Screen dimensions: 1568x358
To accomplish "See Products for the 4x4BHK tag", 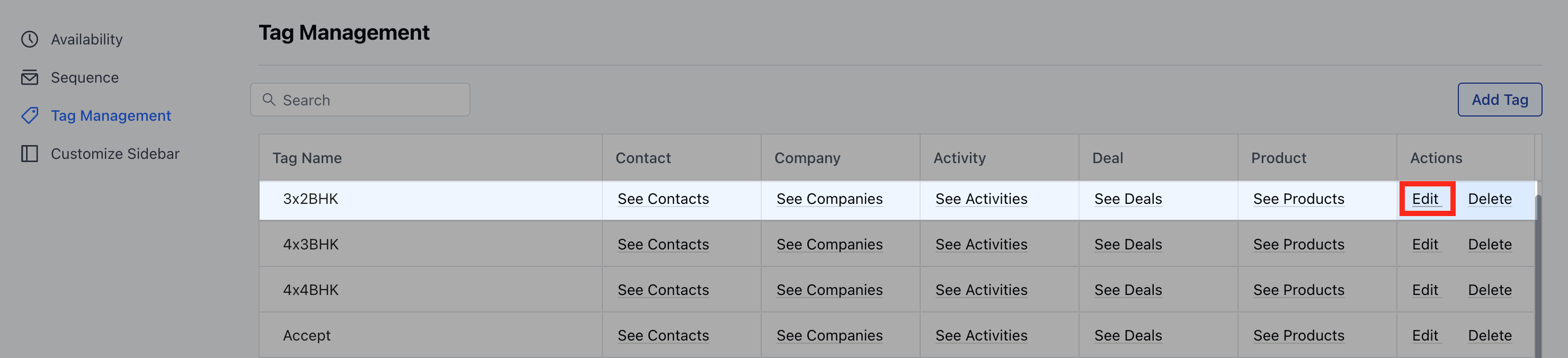I will [x=1298, y=290].
